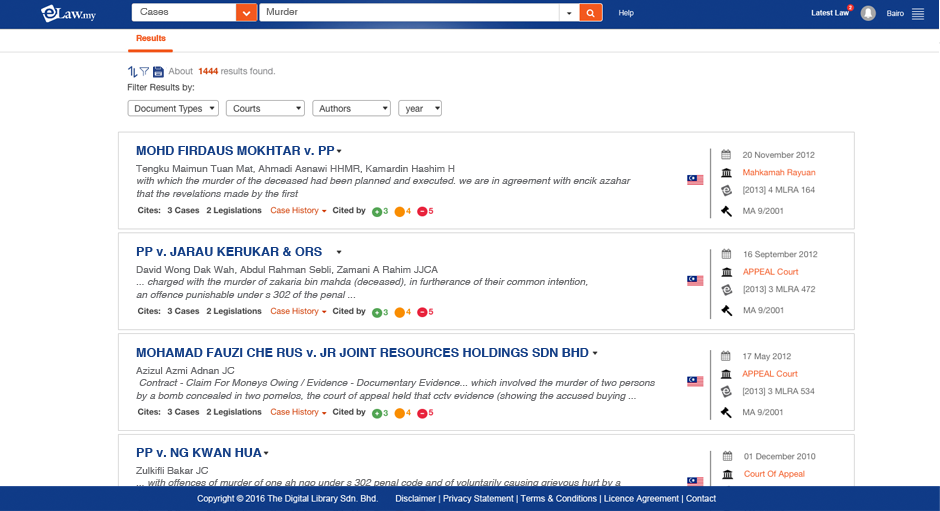Click the sort results arrows icon
Image resolution: width=940 pixels, height=511 pixels.
click(132, 72)
